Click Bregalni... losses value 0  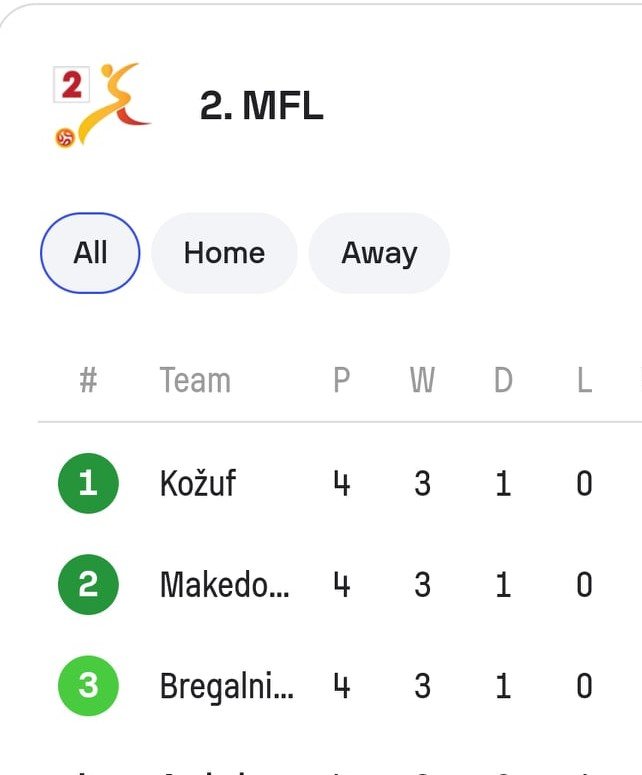pos(584,686)
